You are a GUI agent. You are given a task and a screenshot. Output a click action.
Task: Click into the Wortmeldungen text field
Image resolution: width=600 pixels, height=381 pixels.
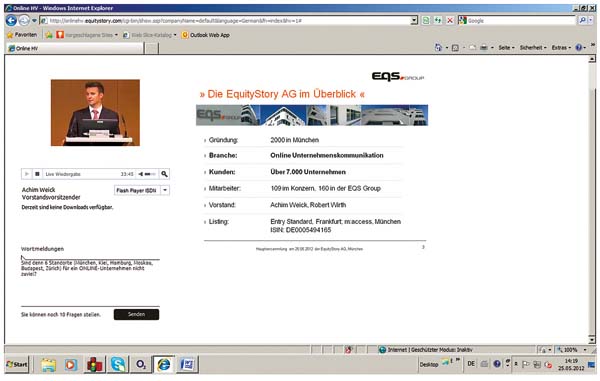[x=90, y=282]
